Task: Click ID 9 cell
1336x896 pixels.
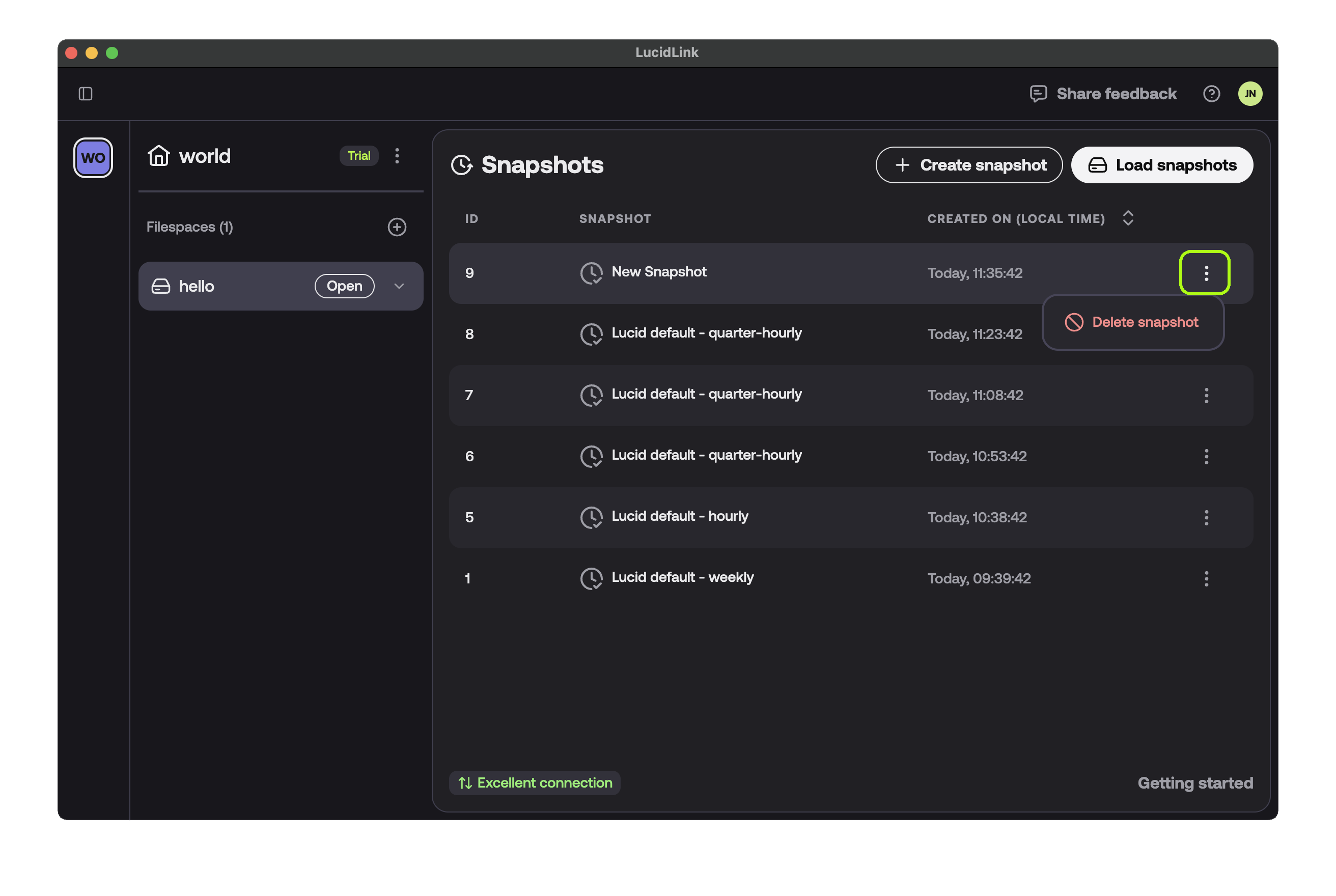Action: point(469,273)
